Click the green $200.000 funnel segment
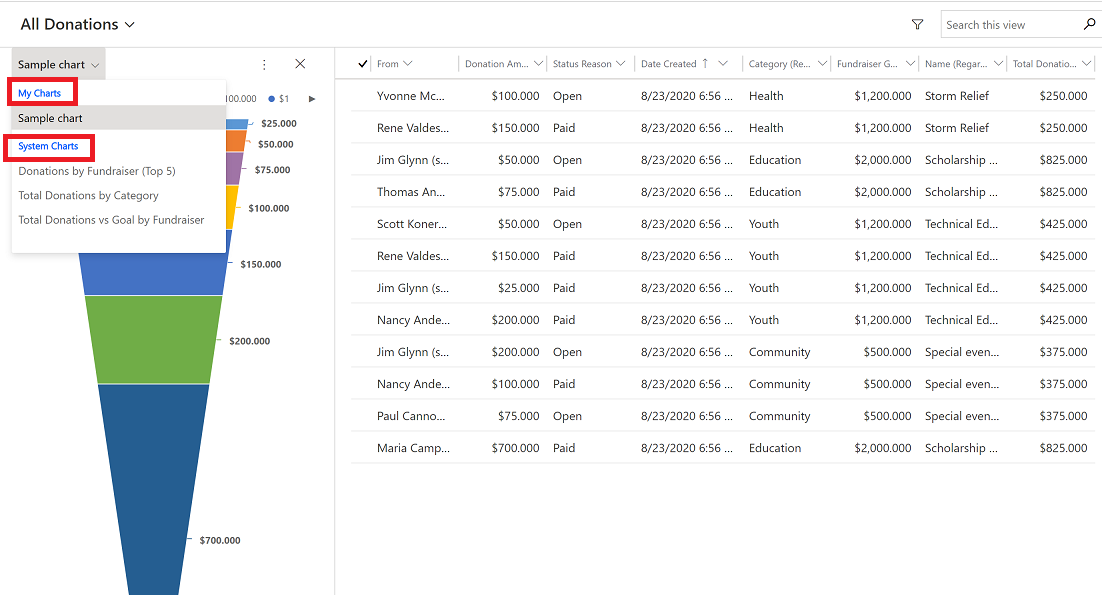This screenshot has height=595, width=1102. [x=154, y=339]
